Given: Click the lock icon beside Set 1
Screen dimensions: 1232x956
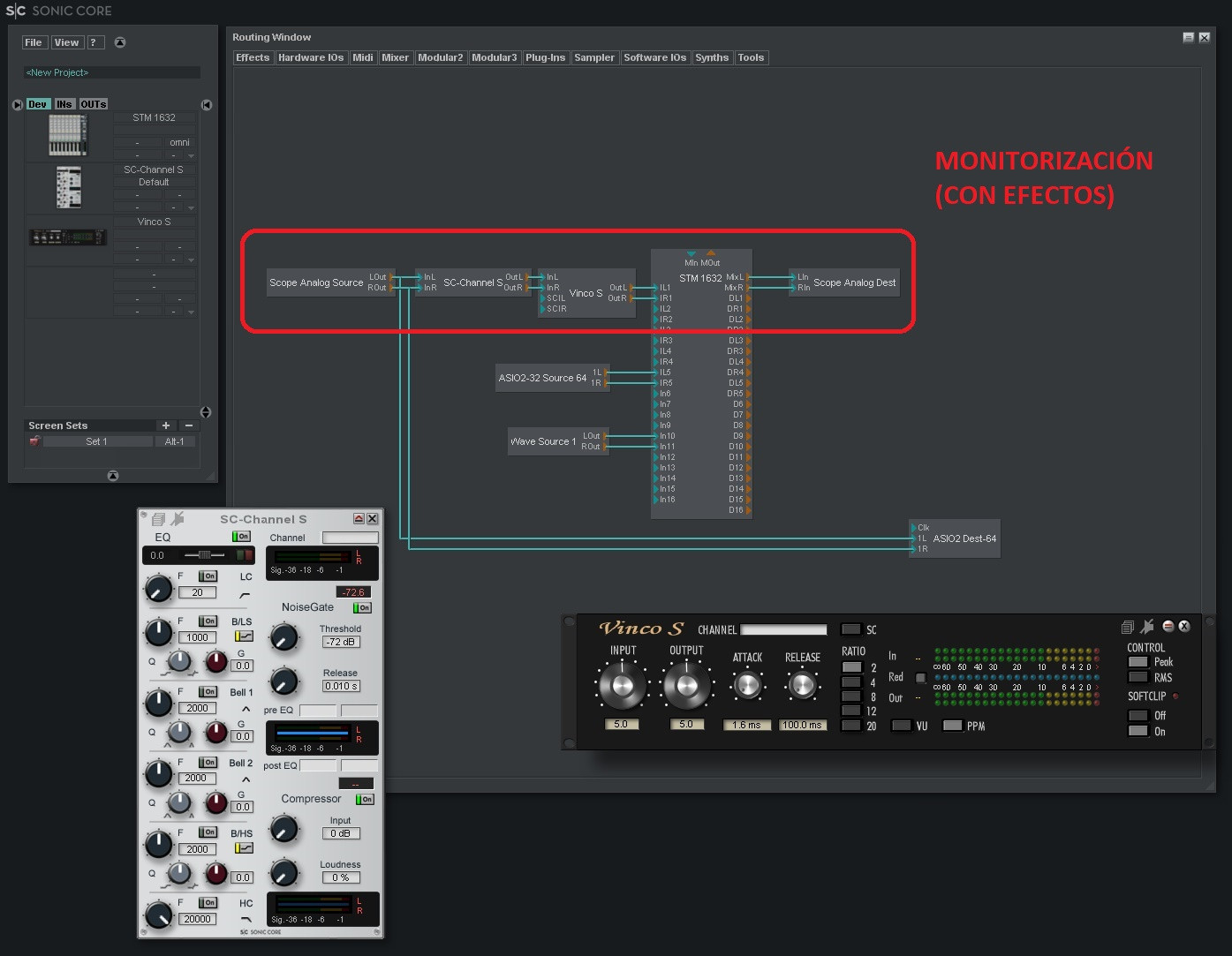Looking at the screenshot, I should pos(34,440).
